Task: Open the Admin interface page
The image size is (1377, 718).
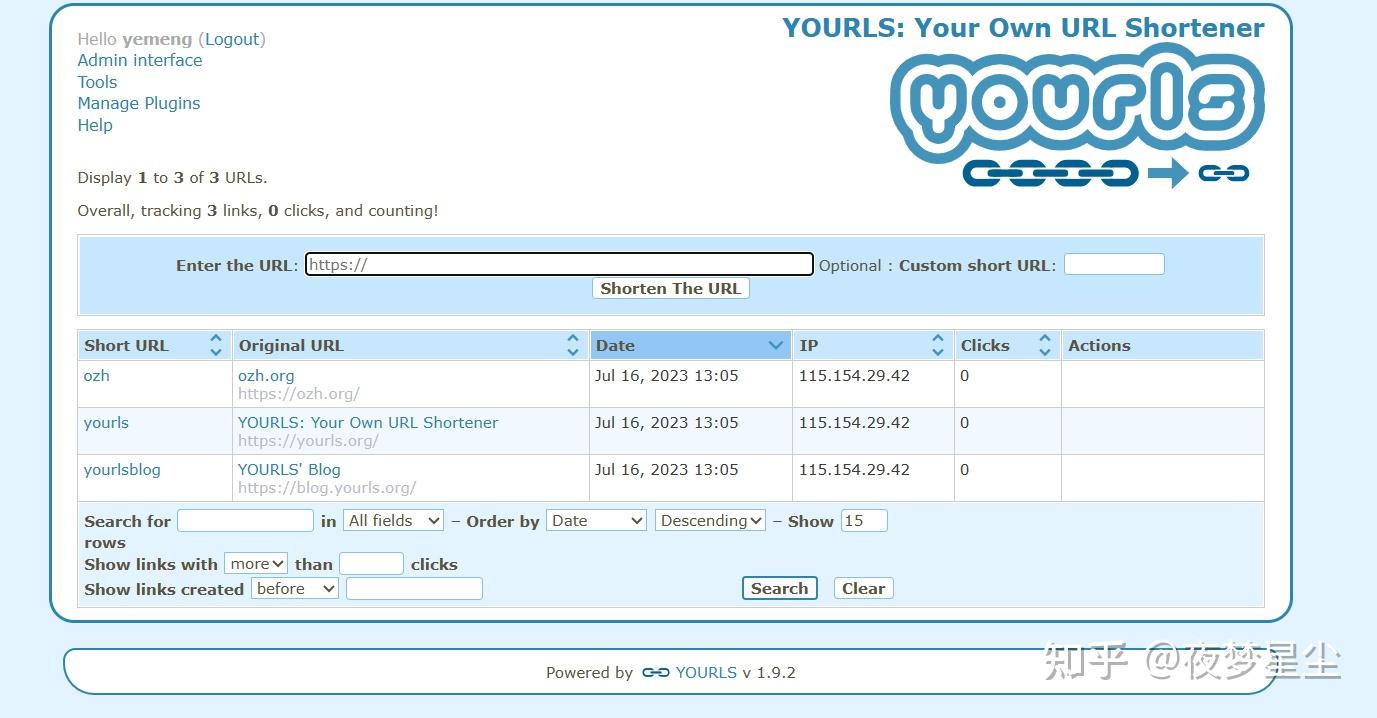Action: pyautogui.click(x=139, y=60)
